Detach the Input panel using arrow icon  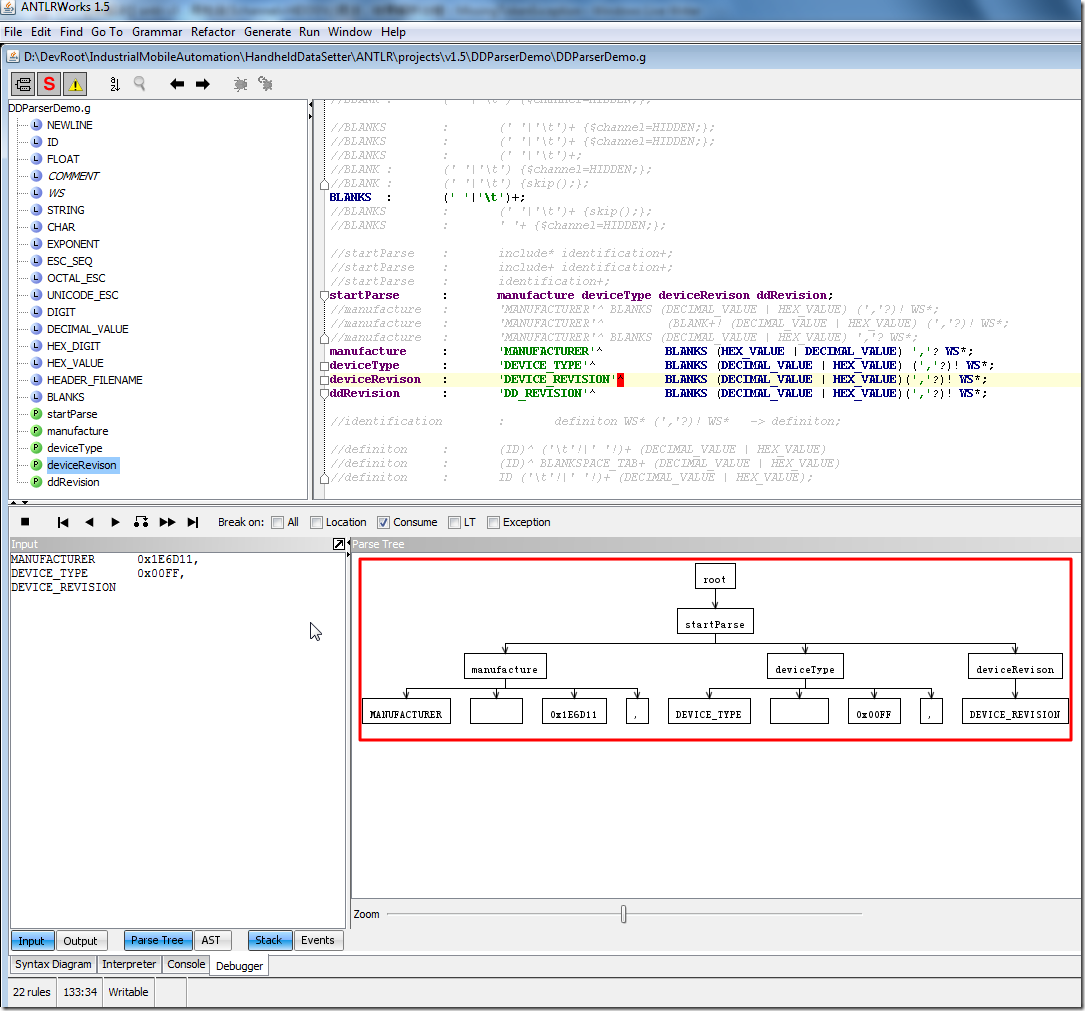coord(339,544)
